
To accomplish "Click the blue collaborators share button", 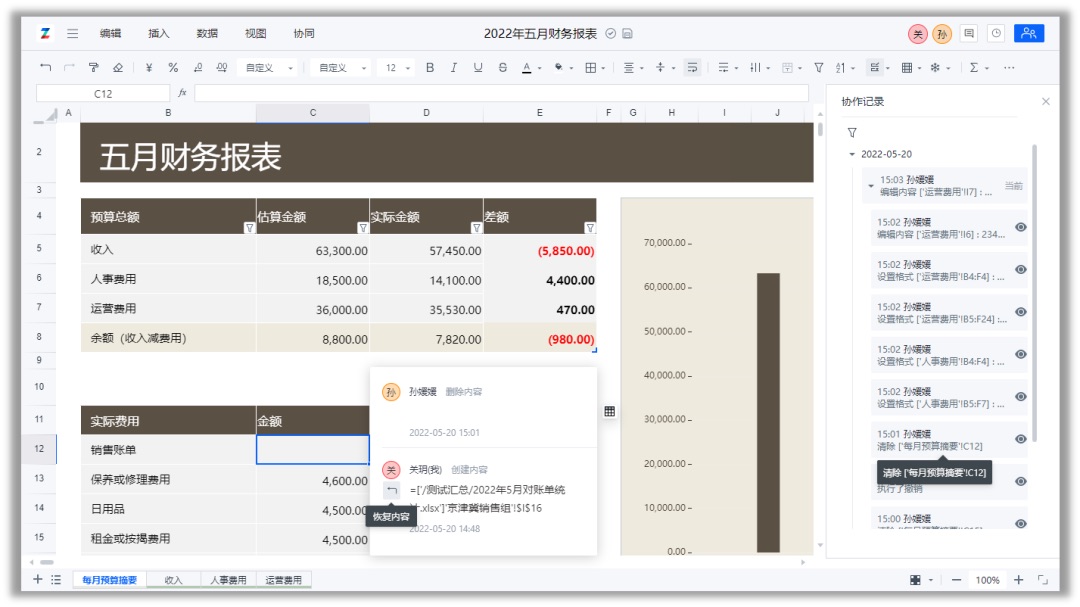I will point(1029,33).
